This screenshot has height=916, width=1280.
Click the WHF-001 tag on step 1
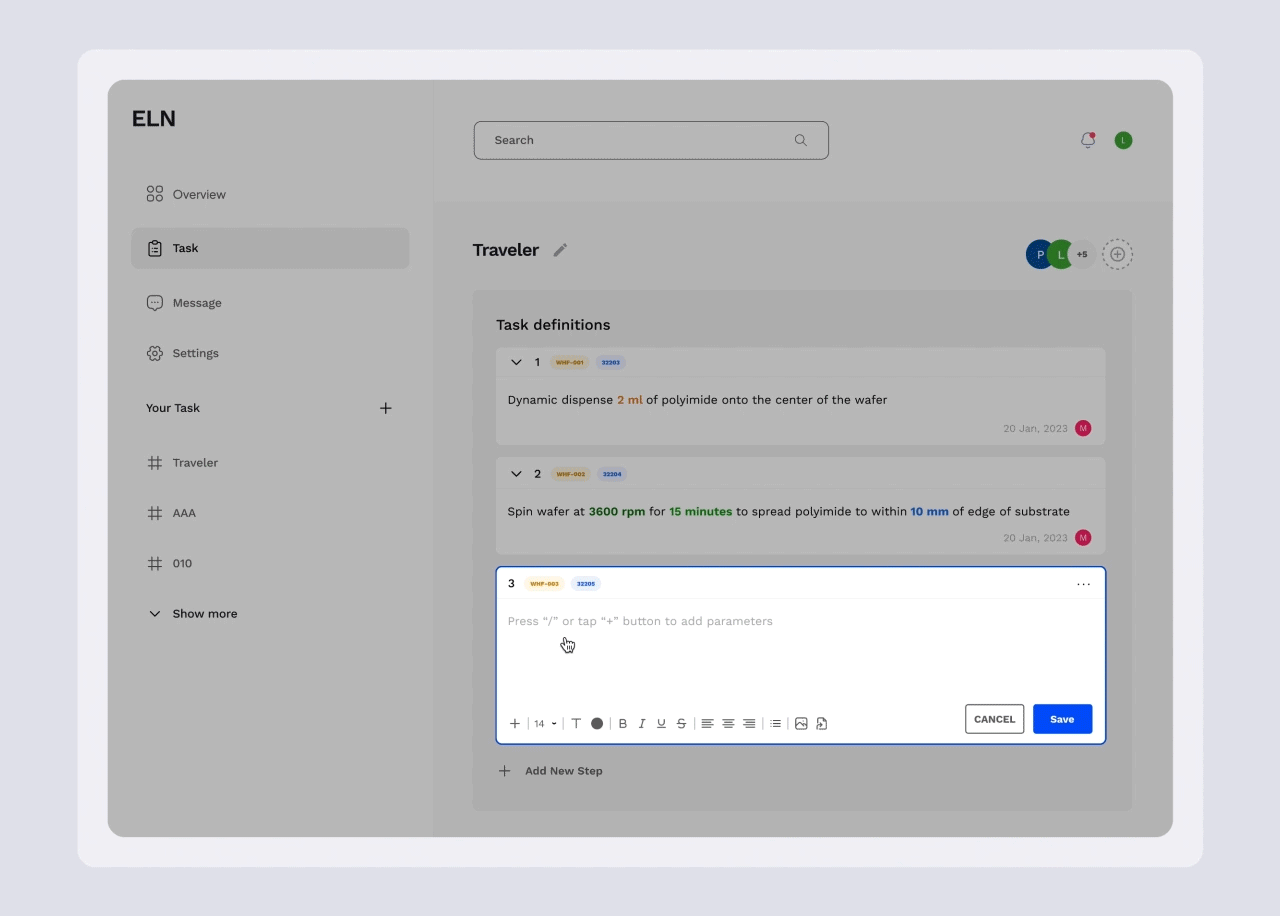[570, 362]
